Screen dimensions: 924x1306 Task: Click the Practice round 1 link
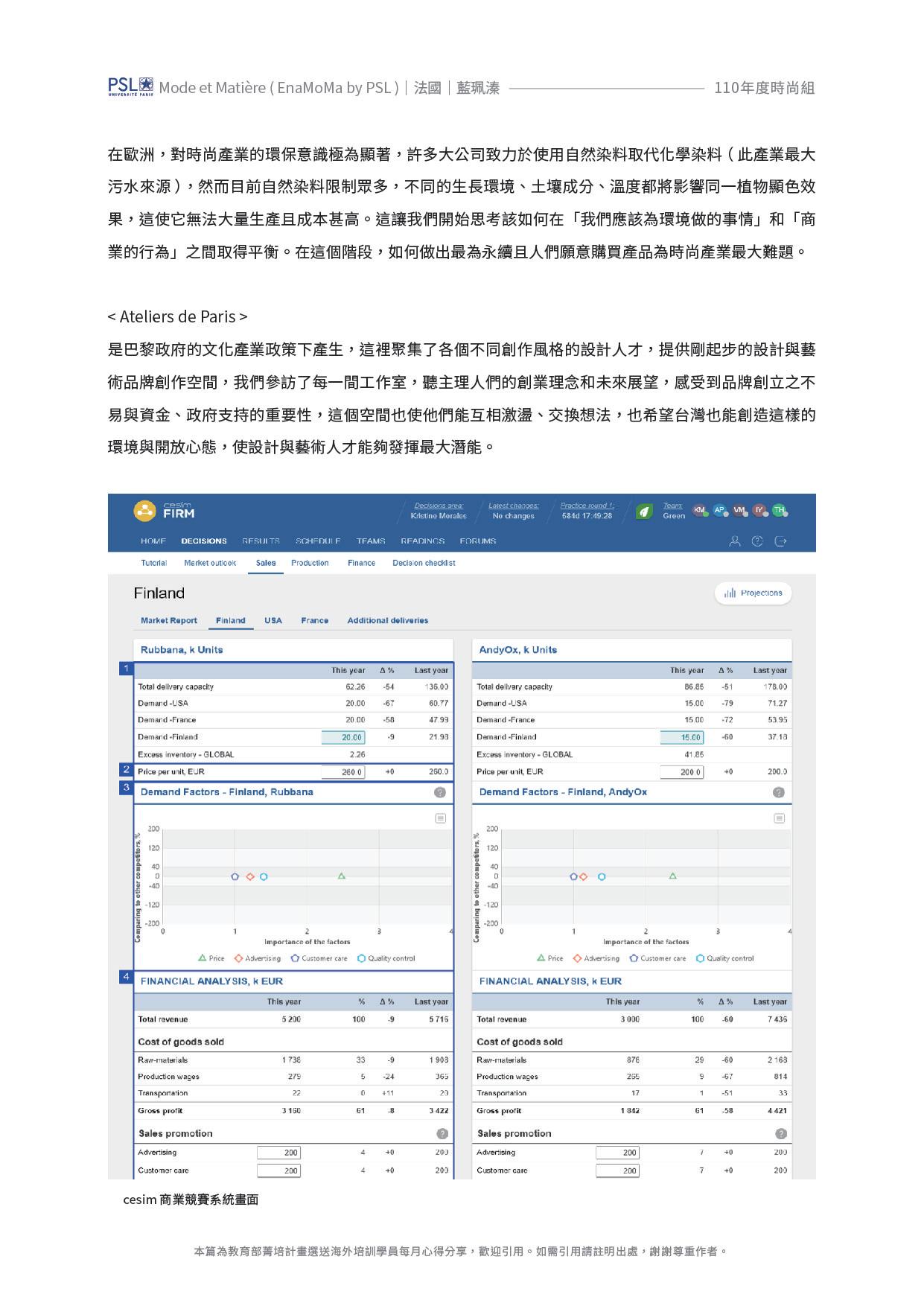pyautogui.click(x=587, y=506)
